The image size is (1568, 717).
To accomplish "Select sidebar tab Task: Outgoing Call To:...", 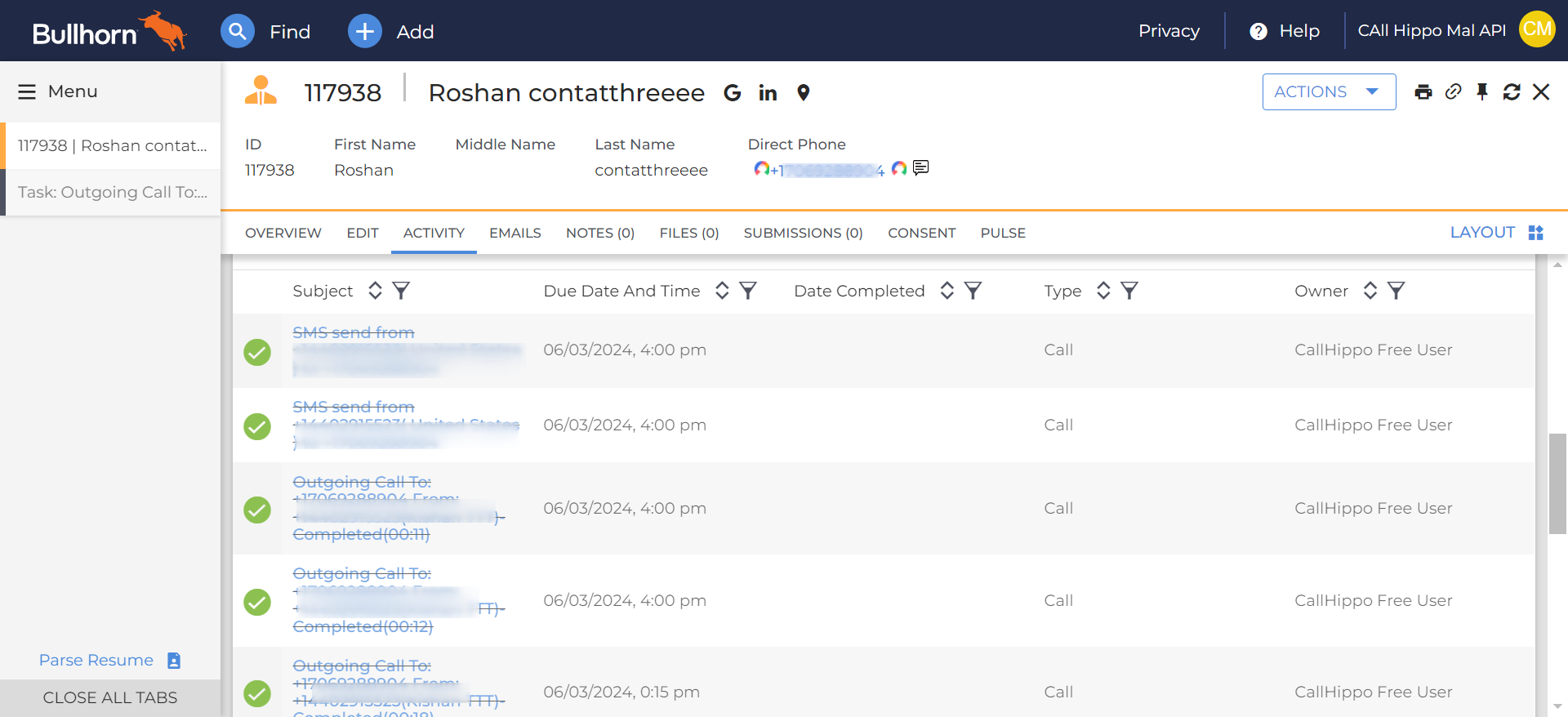I will pyautogui.click(x=113, y=192).
